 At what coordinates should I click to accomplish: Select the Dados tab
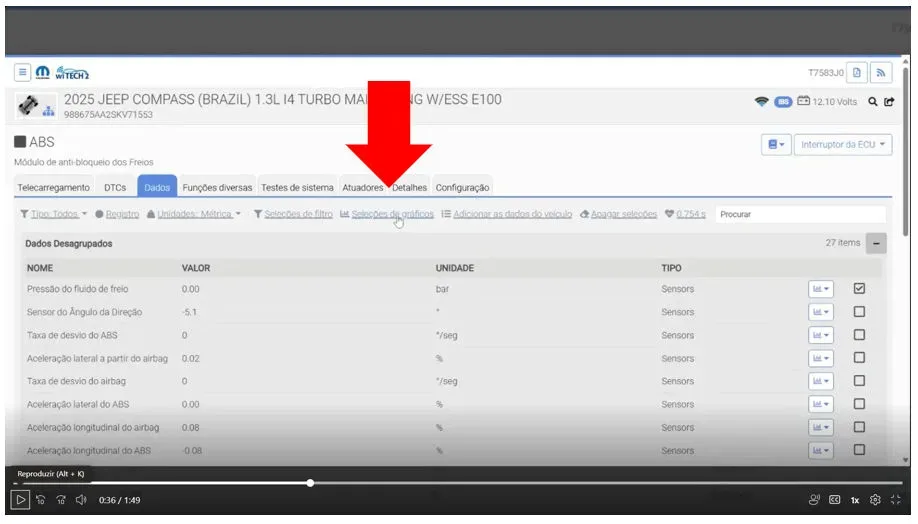(x=157, y=187)
